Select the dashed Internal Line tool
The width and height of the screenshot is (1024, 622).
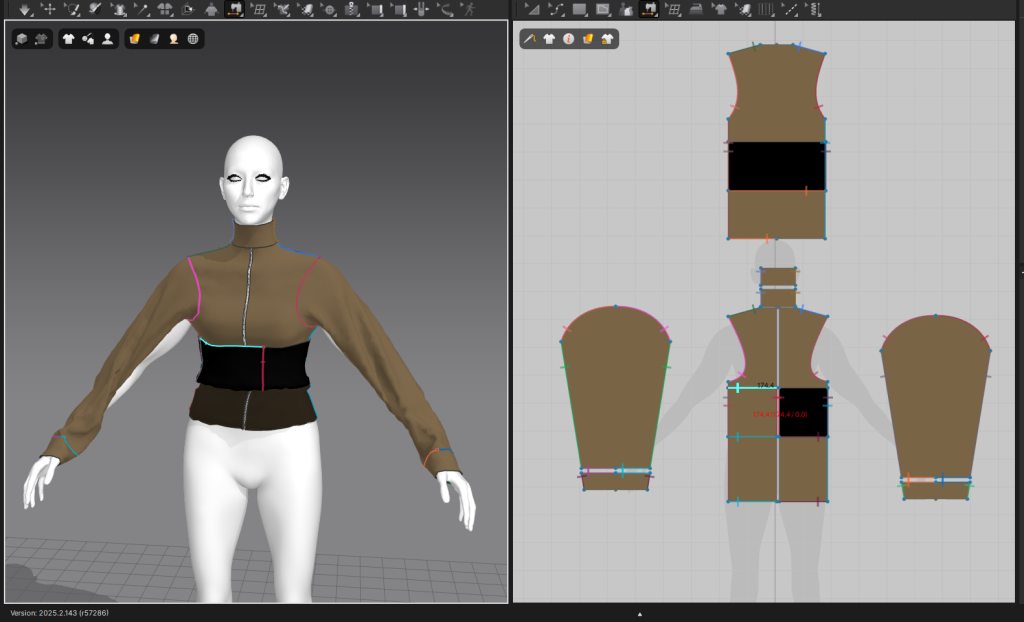790,9
